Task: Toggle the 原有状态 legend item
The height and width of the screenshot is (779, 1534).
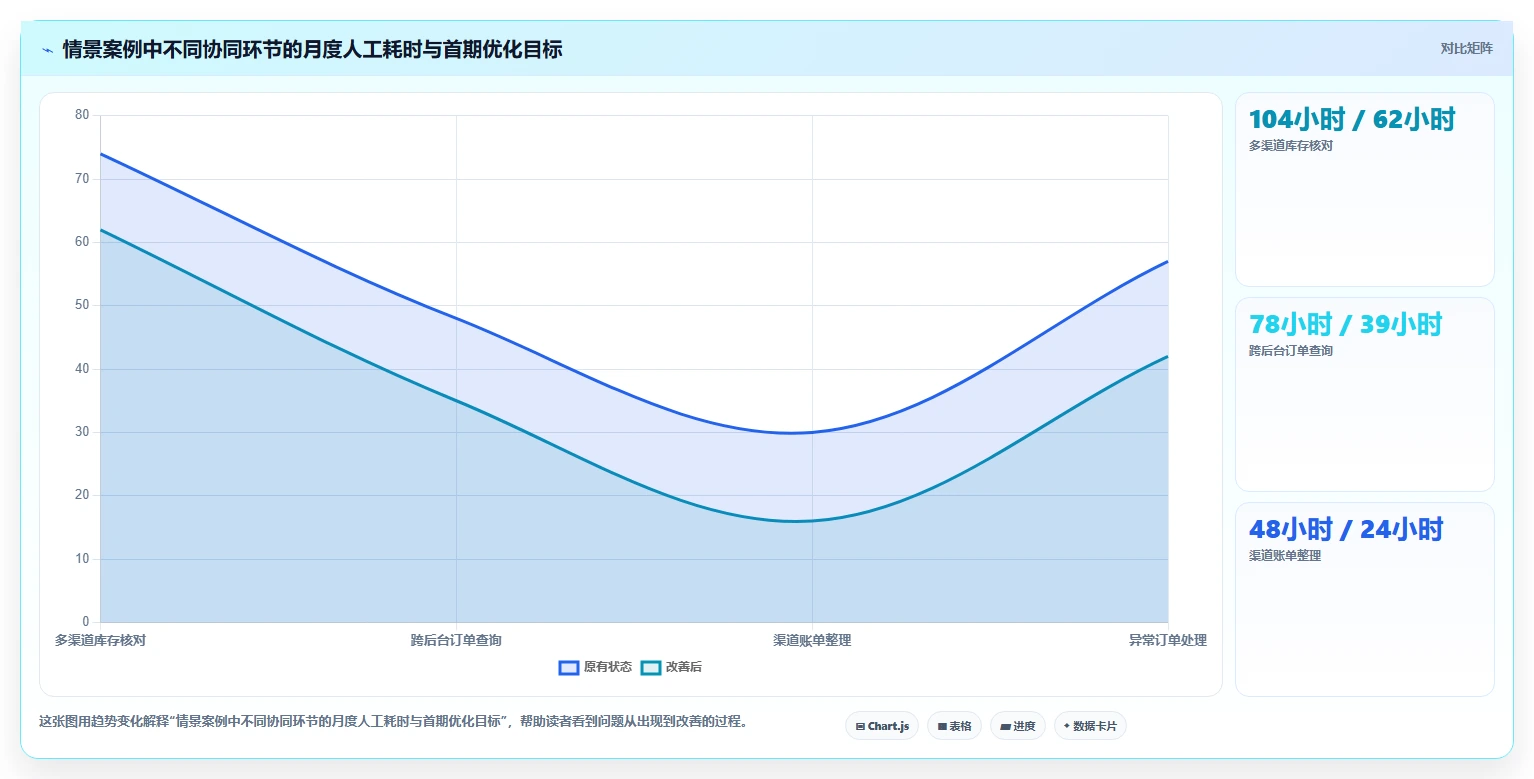Action: (595, 667)
